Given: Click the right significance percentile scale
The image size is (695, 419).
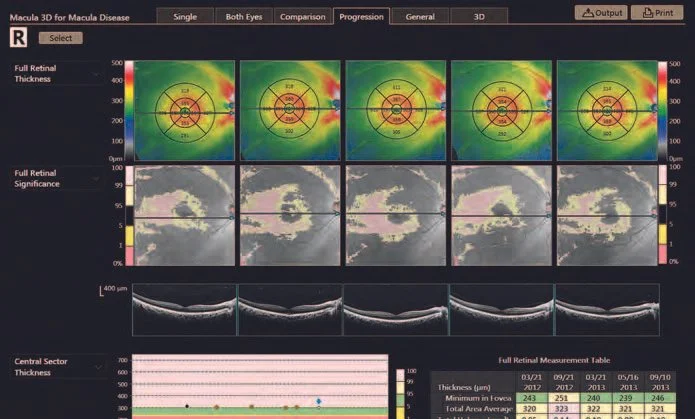Looking at the screenshot, I should pos(663,215).
